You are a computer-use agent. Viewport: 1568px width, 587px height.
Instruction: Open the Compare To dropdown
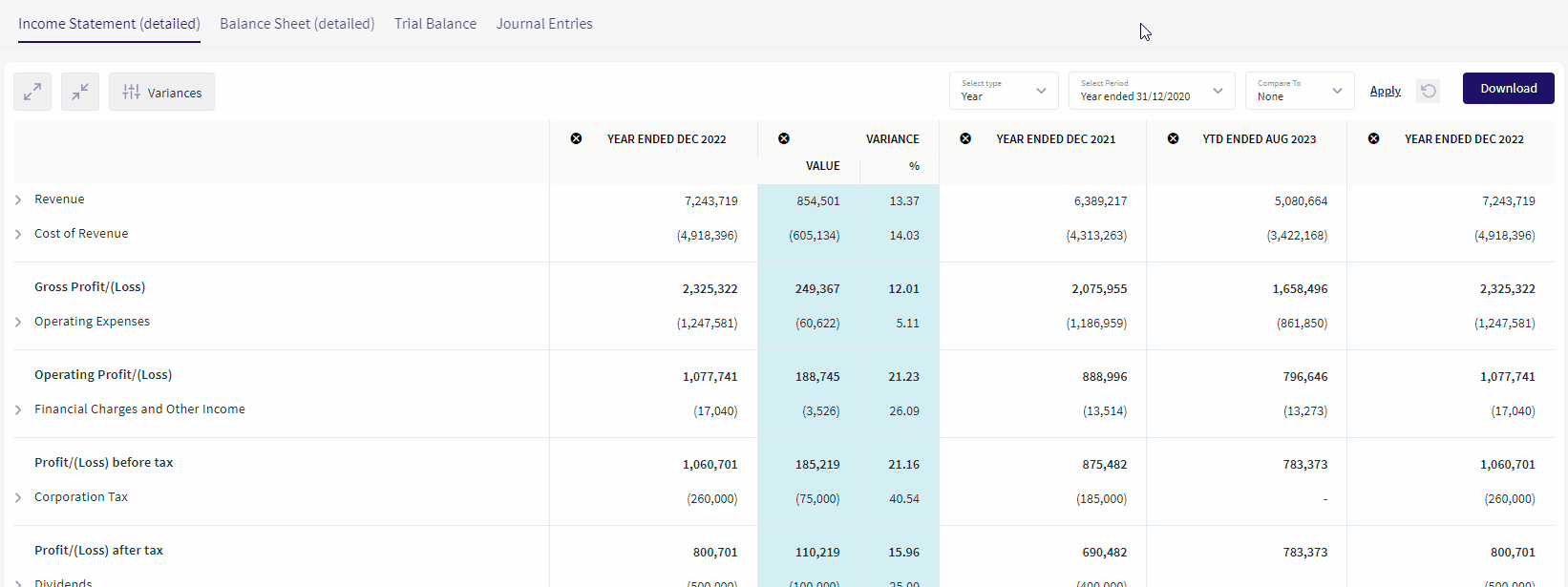click(1300, 91)
